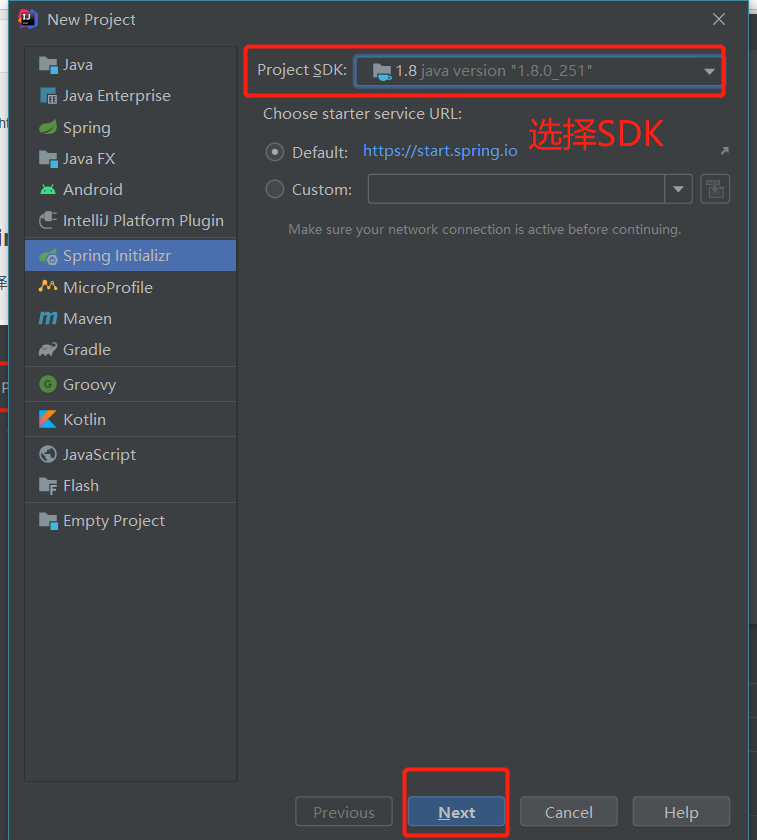Screen dimensions: 757x840
Task: Choose the Kotlin project type
Action: tap(131, 419)
